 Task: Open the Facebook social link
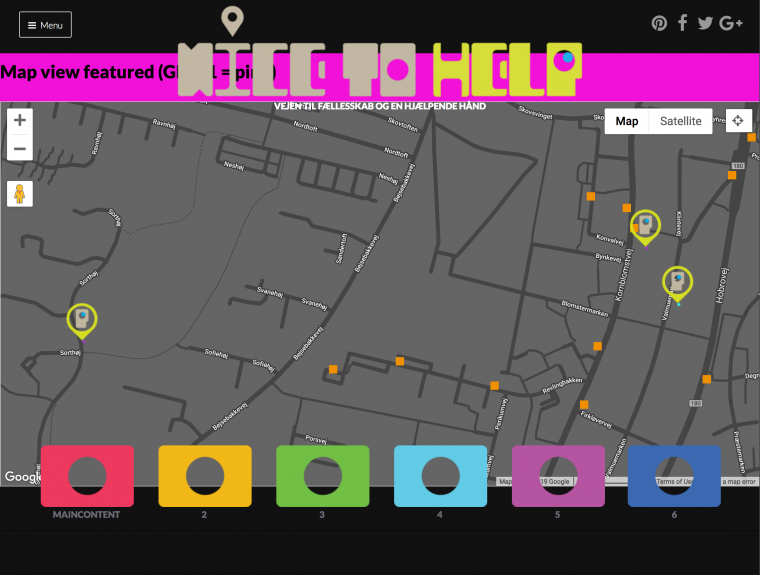[682, 23]
